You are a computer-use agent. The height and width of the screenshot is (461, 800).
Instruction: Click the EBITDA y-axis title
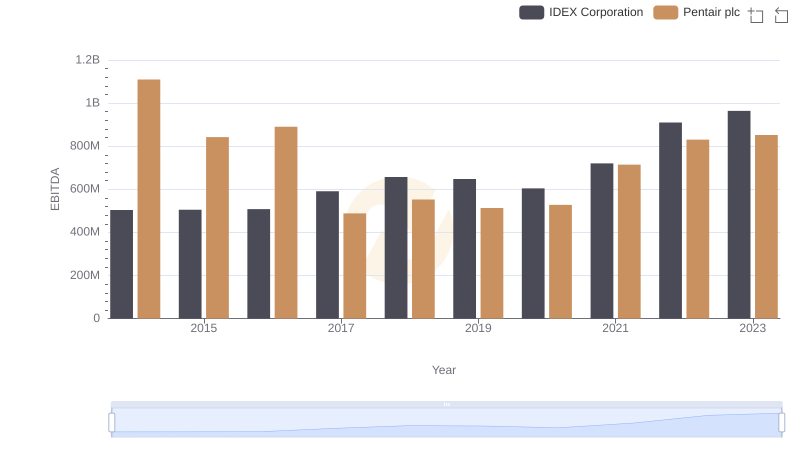(x=56, y=188)
